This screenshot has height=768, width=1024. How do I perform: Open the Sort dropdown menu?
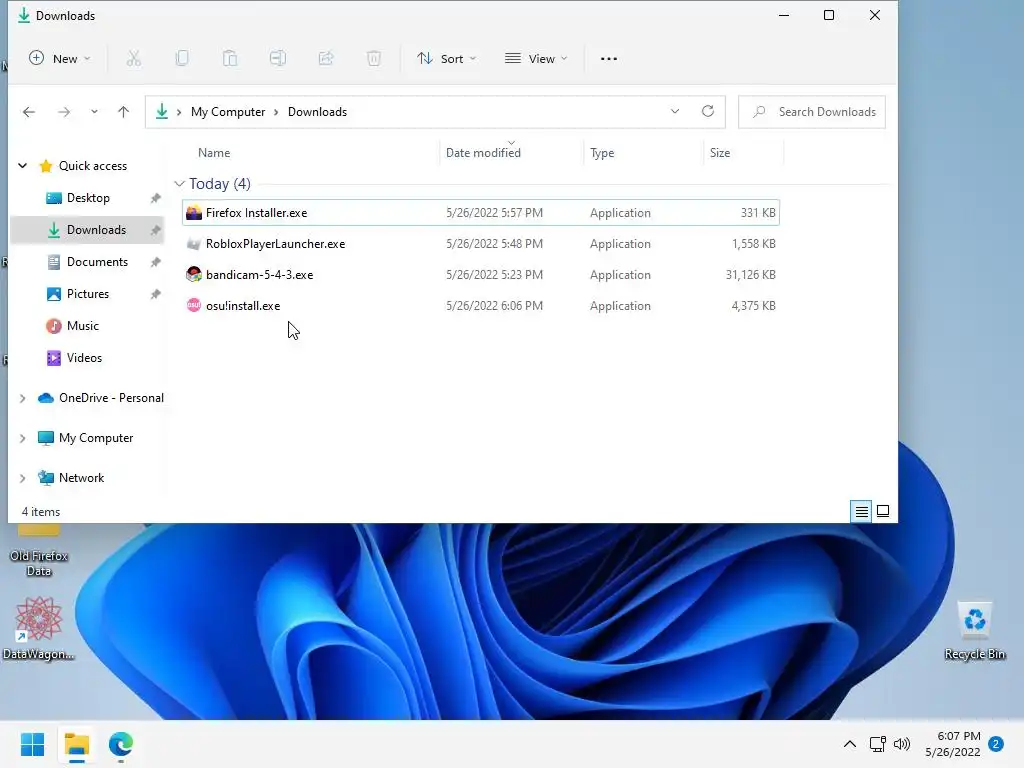click(x=447, y=59)
